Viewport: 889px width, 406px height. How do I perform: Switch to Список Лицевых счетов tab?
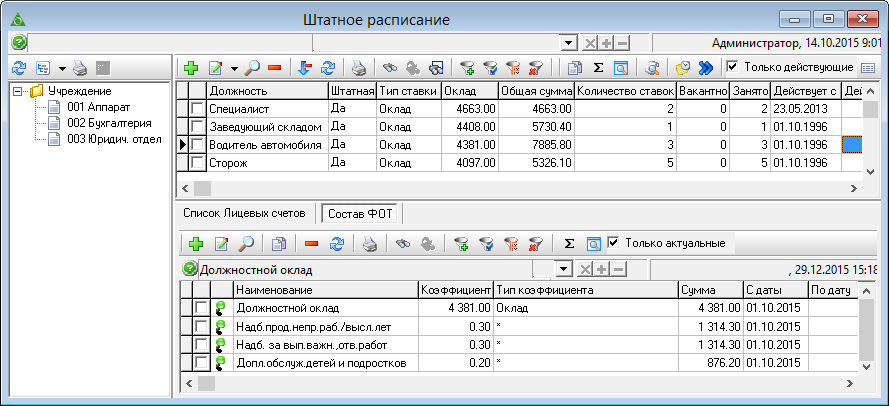245,213
